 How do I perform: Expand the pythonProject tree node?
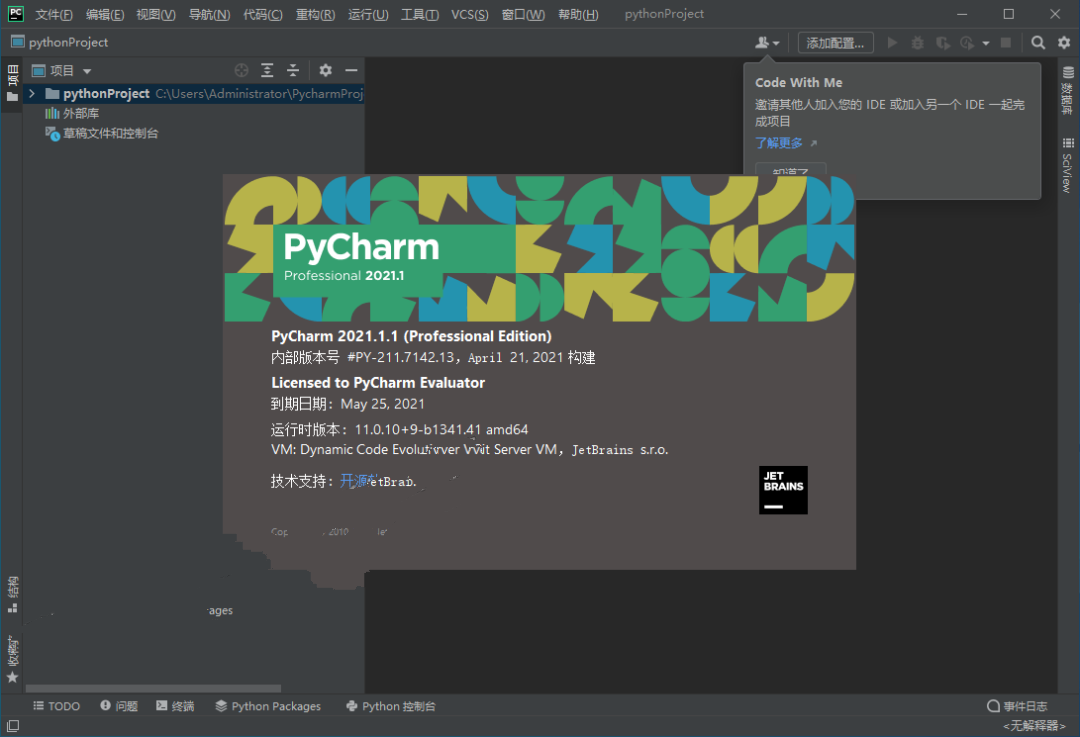click(x=32, y=93)
